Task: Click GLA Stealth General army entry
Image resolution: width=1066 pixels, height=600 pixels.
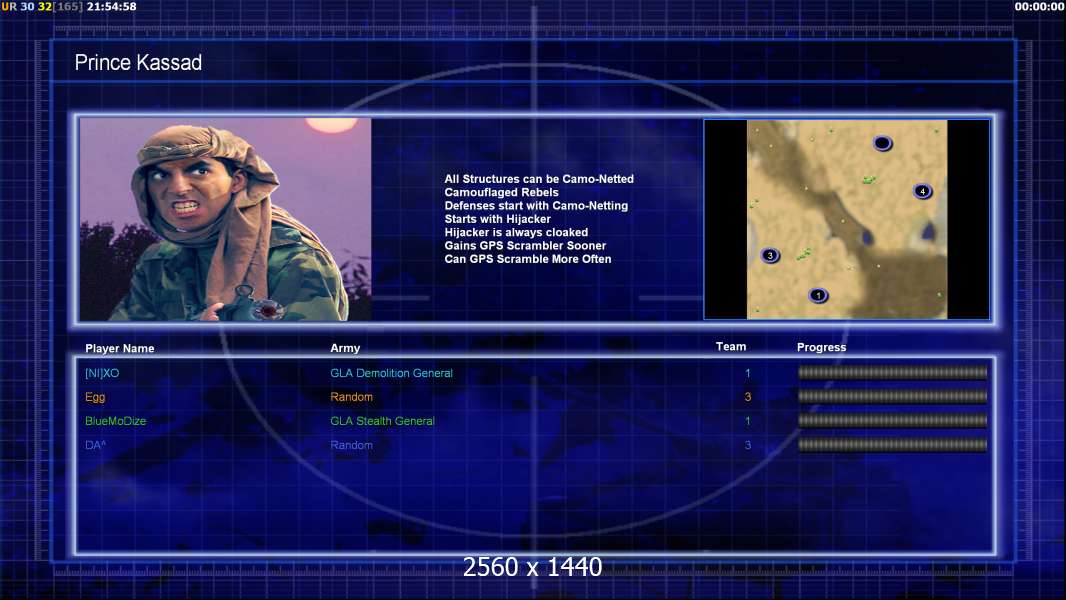Action: (x=382, y=421)
